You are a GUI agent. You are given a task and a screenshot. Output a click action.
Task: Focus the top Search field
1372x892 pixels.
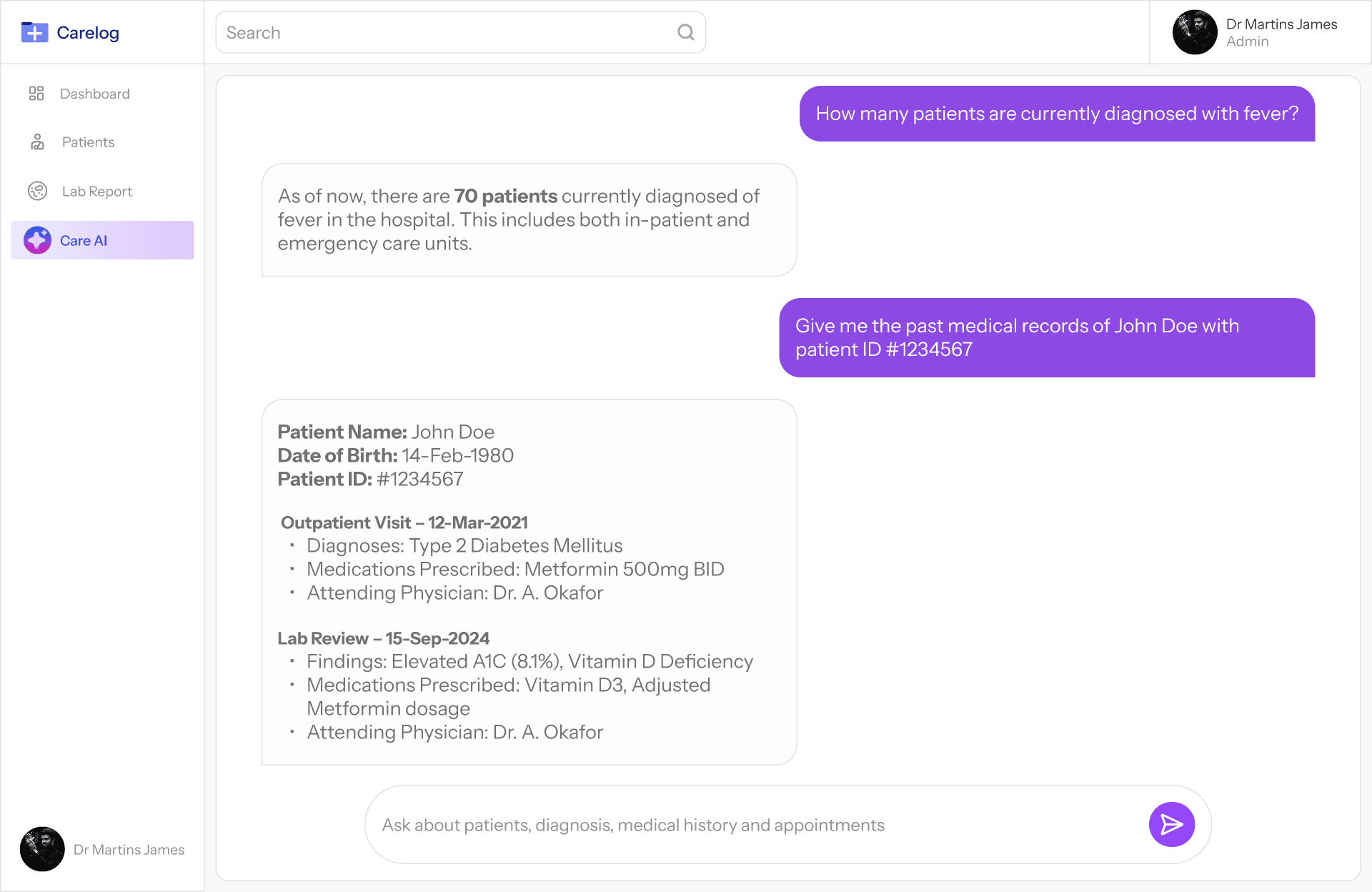click(x=443, y=32)
